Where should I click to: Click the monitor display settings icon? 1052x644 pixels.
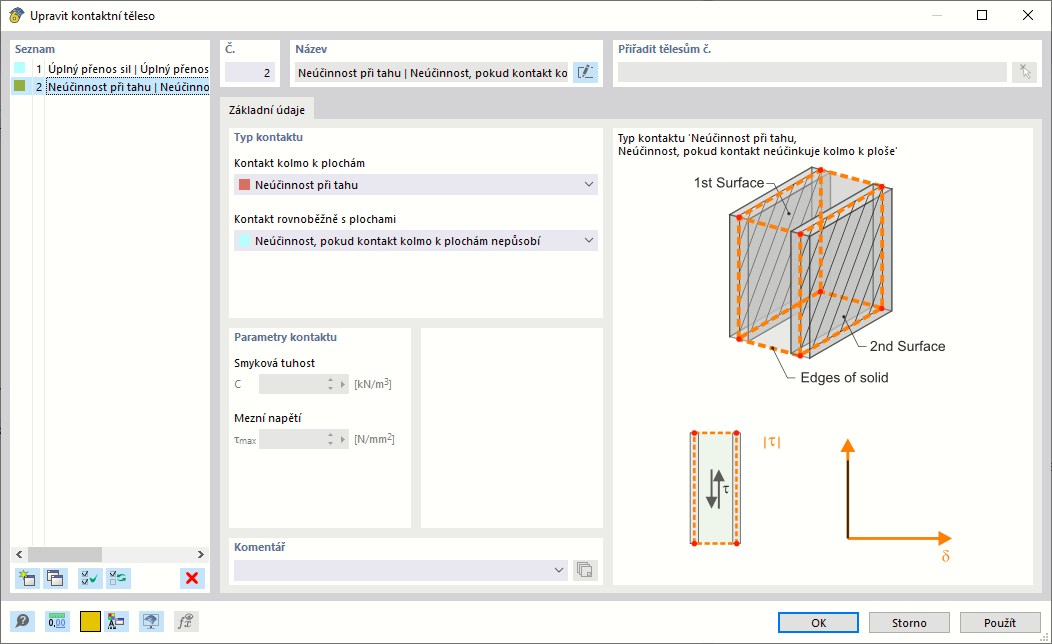click(151, 622)
